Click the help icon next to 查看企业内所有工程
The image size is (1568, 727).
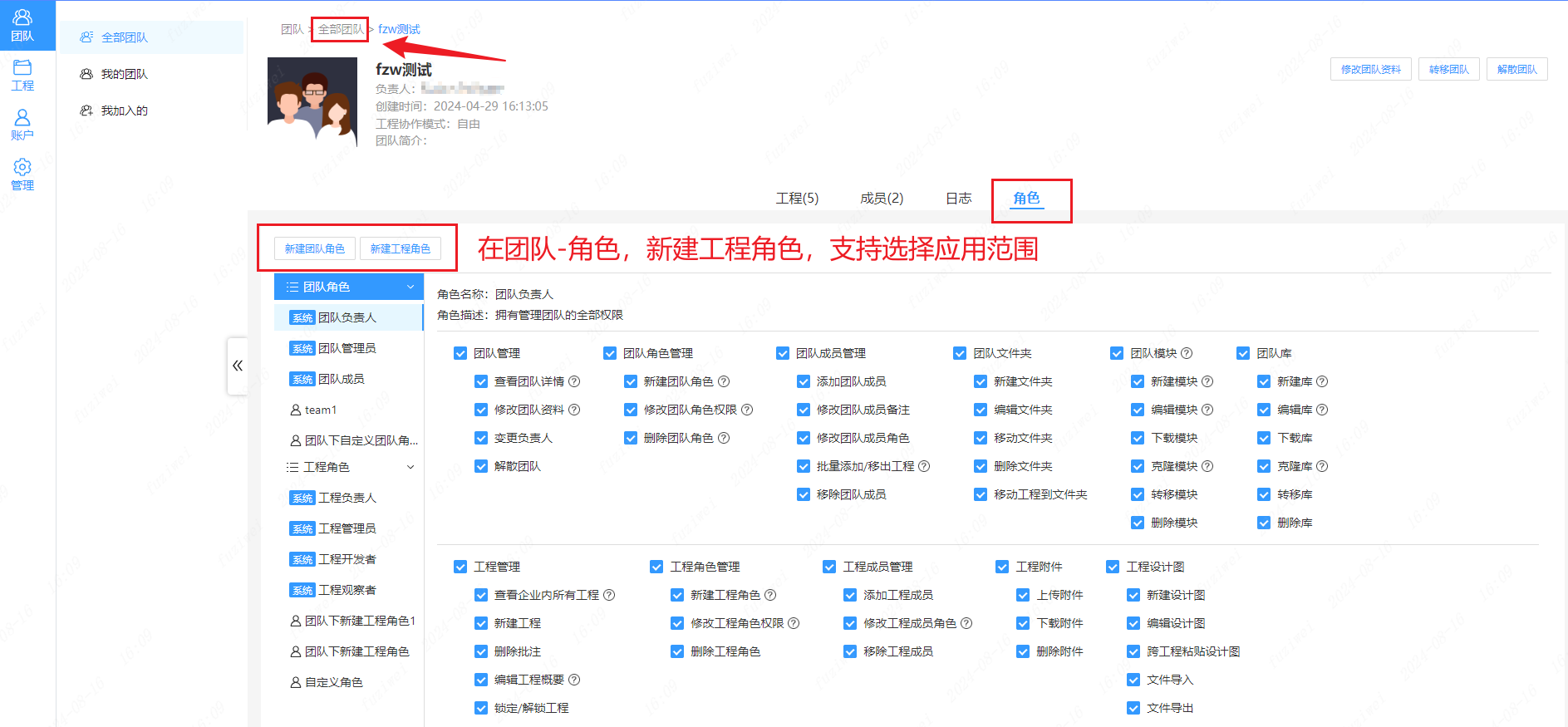coord(609,595)
